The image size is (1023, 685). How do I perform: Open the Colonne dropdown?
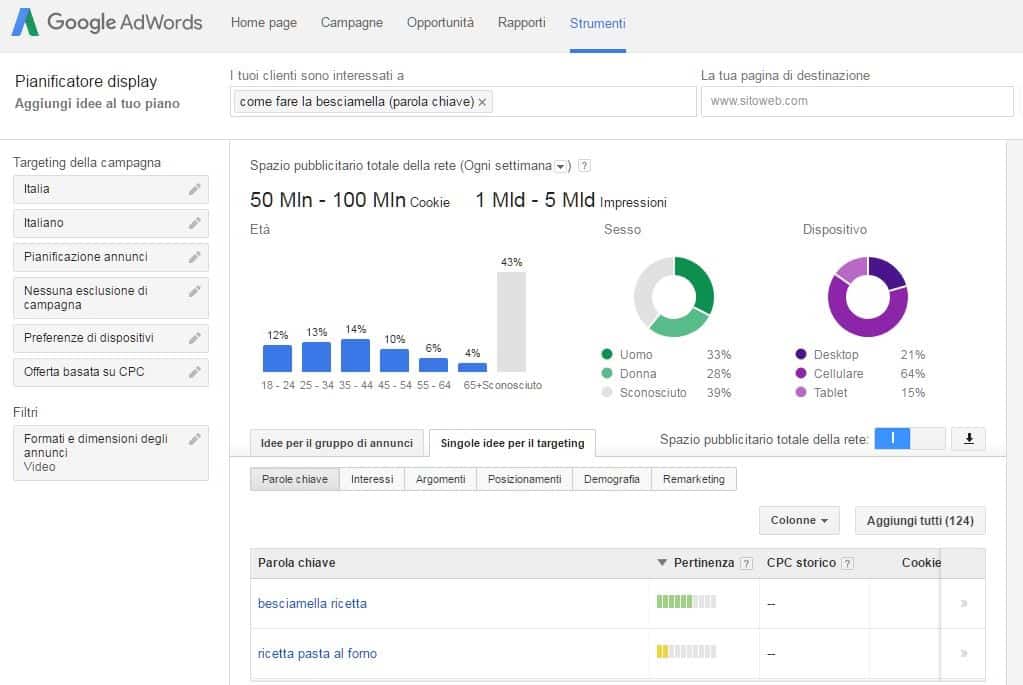(798, 520)
